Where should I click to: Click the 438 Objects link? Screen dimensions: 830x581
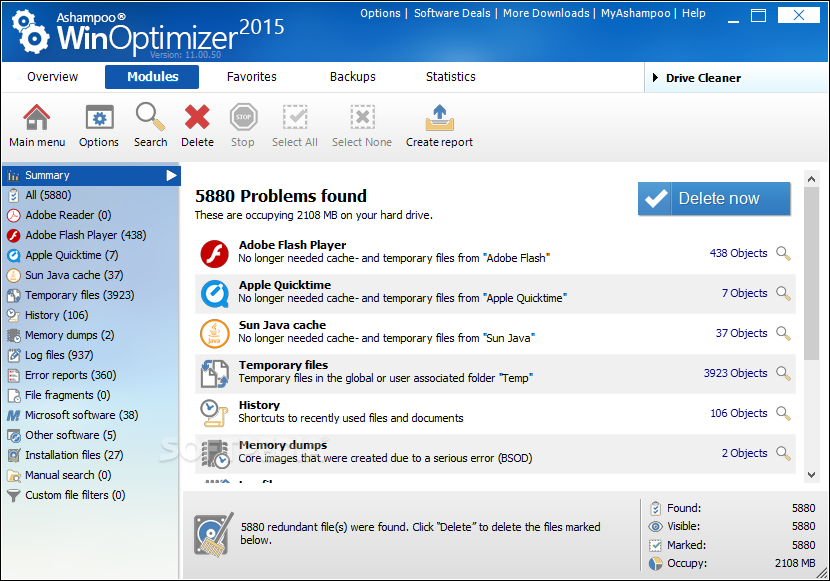coord(738,253)
